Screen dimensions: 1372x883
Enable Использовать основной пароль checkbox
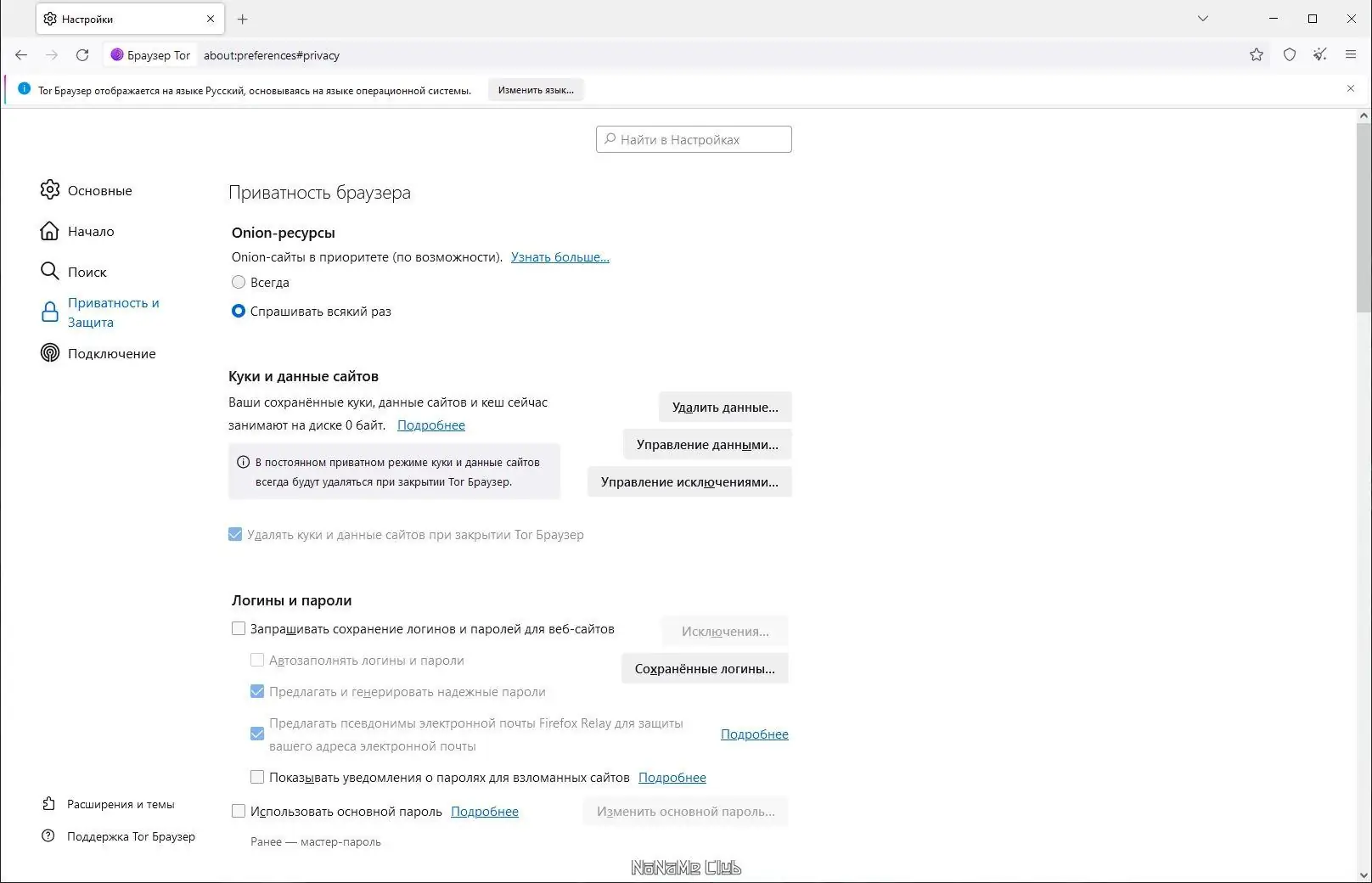239,811
